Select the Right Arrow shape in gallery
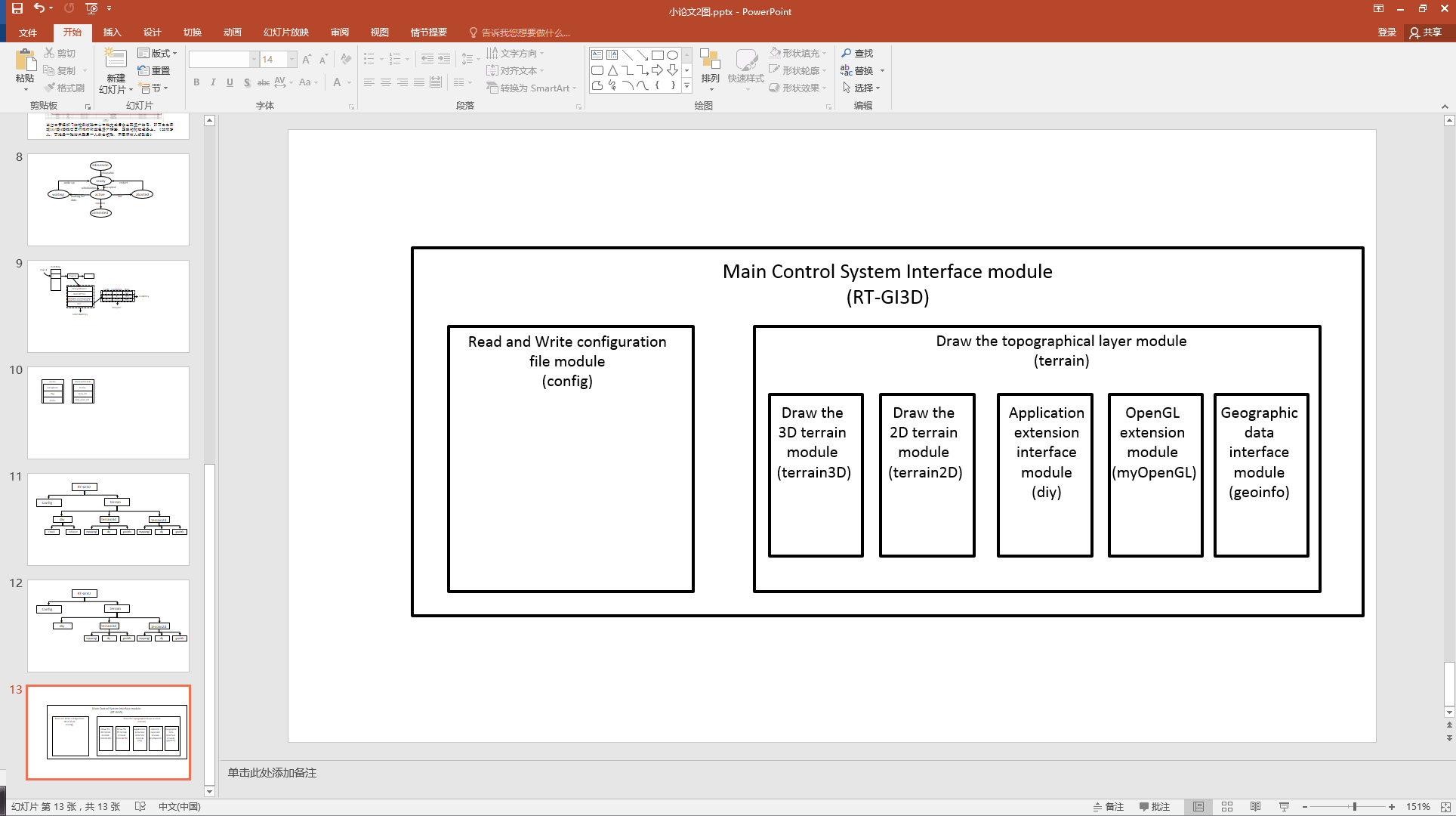The image size is (1456, 816). [x=657, y=70]
